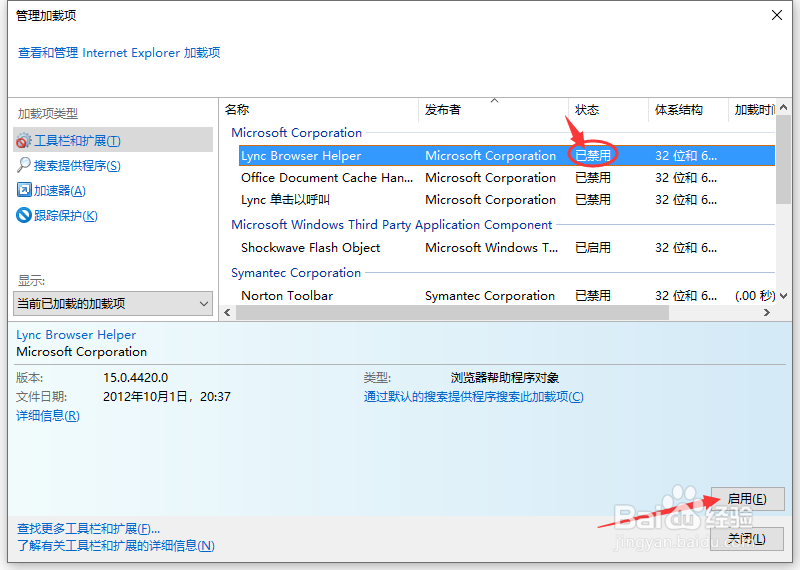Open the 详细信息(R) link
The image size is (800, 570).
48,416
